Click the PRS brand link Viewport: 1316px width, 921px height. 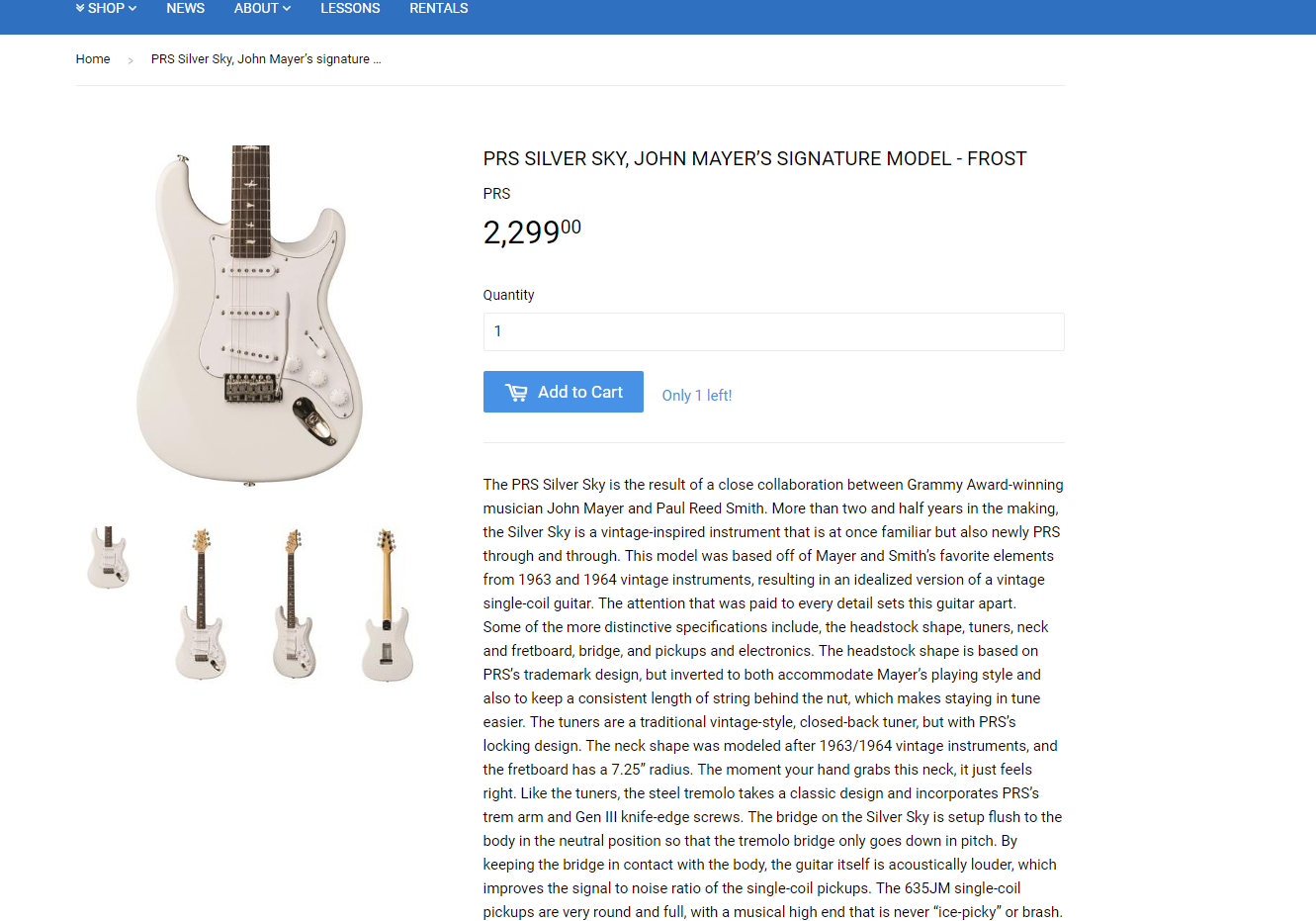[496, 194]
